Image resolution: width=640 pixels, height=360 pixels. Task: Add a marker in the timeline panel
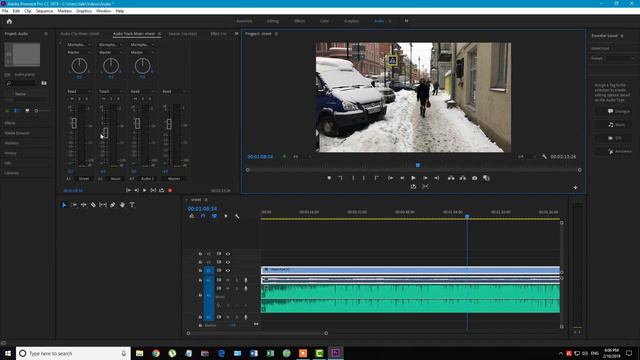226,216
